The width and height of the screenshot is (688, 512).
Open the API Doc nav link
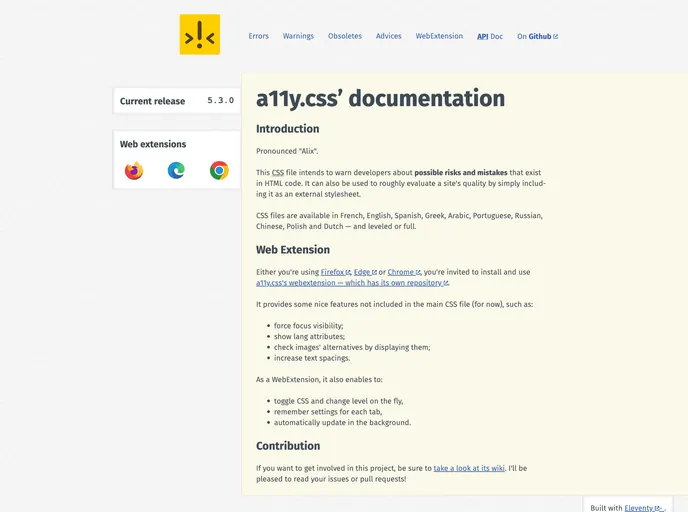coord(490,36)
